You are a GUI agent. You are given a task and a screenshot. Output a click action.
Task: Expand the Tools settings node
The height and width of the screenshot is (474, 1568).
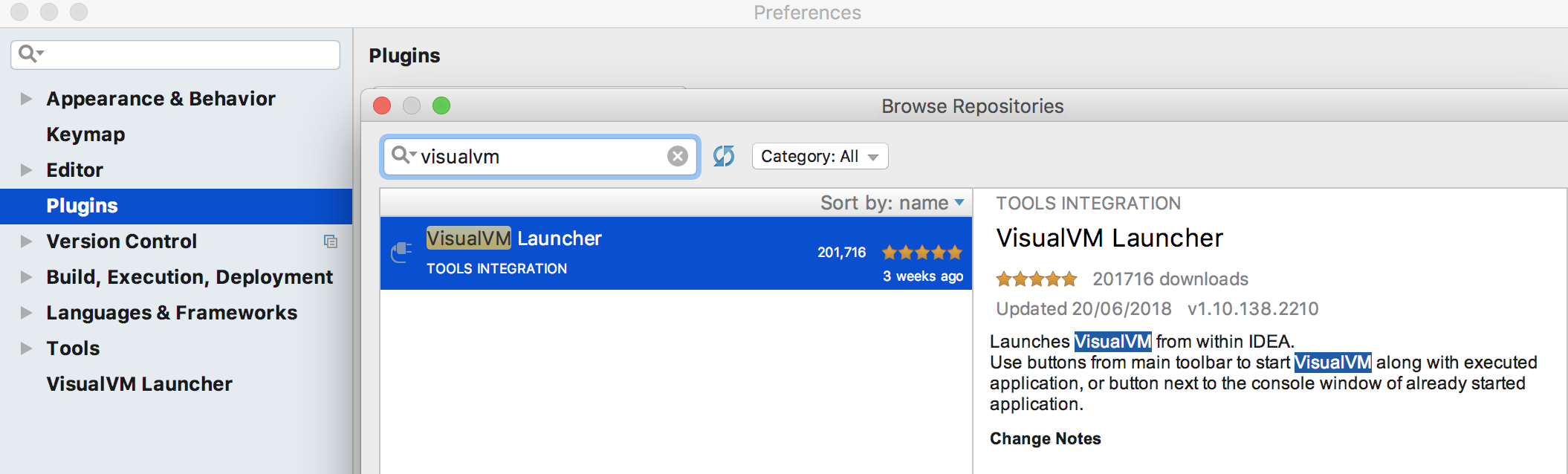click(26, 348)
